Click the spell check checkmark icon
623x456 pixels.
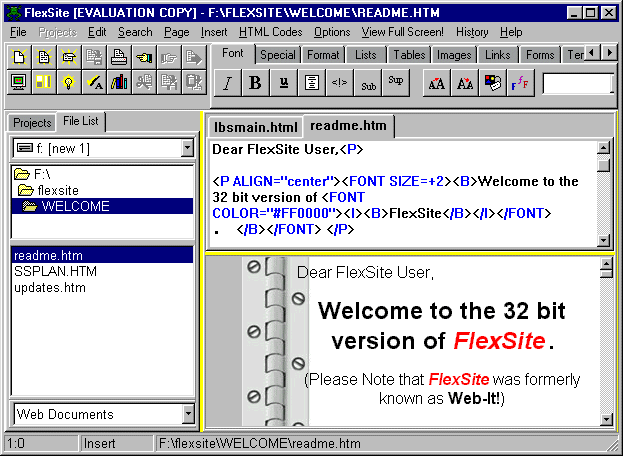[94, 82]
